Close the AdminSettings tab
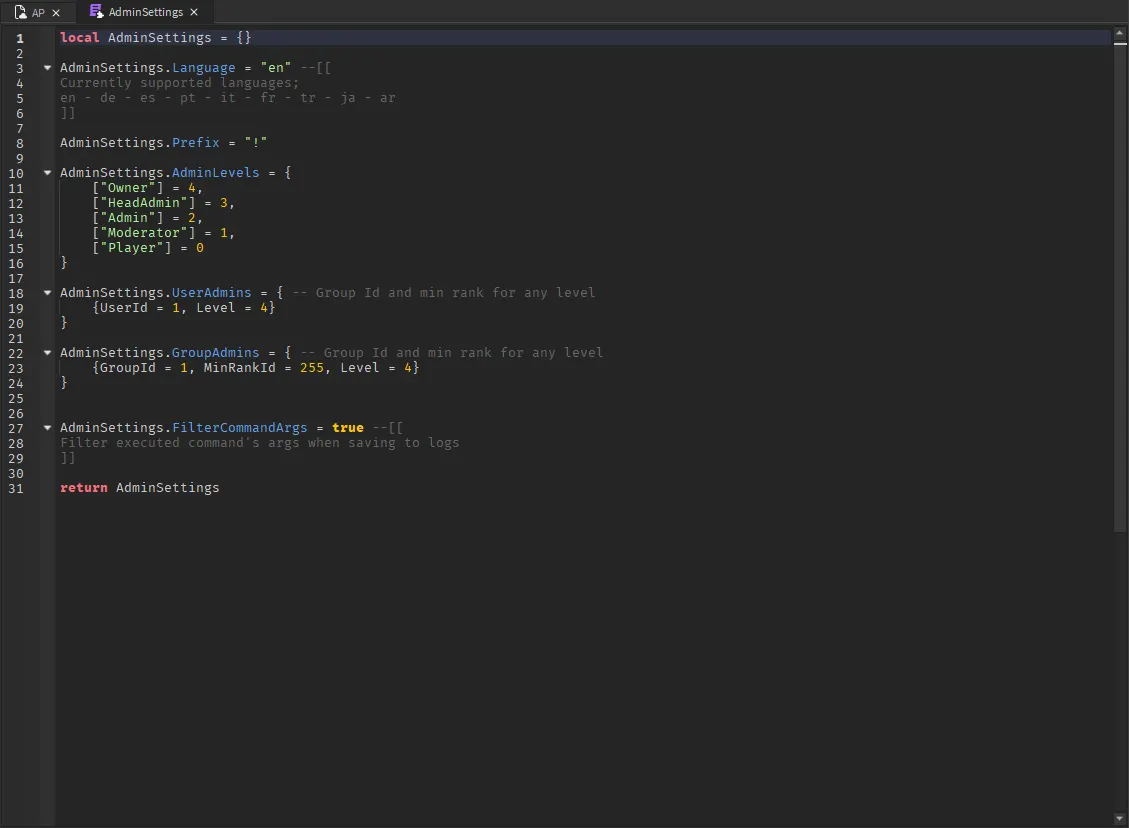This screenshot has width=1129, height=828. pyautogui.click(x=194, y=13)
